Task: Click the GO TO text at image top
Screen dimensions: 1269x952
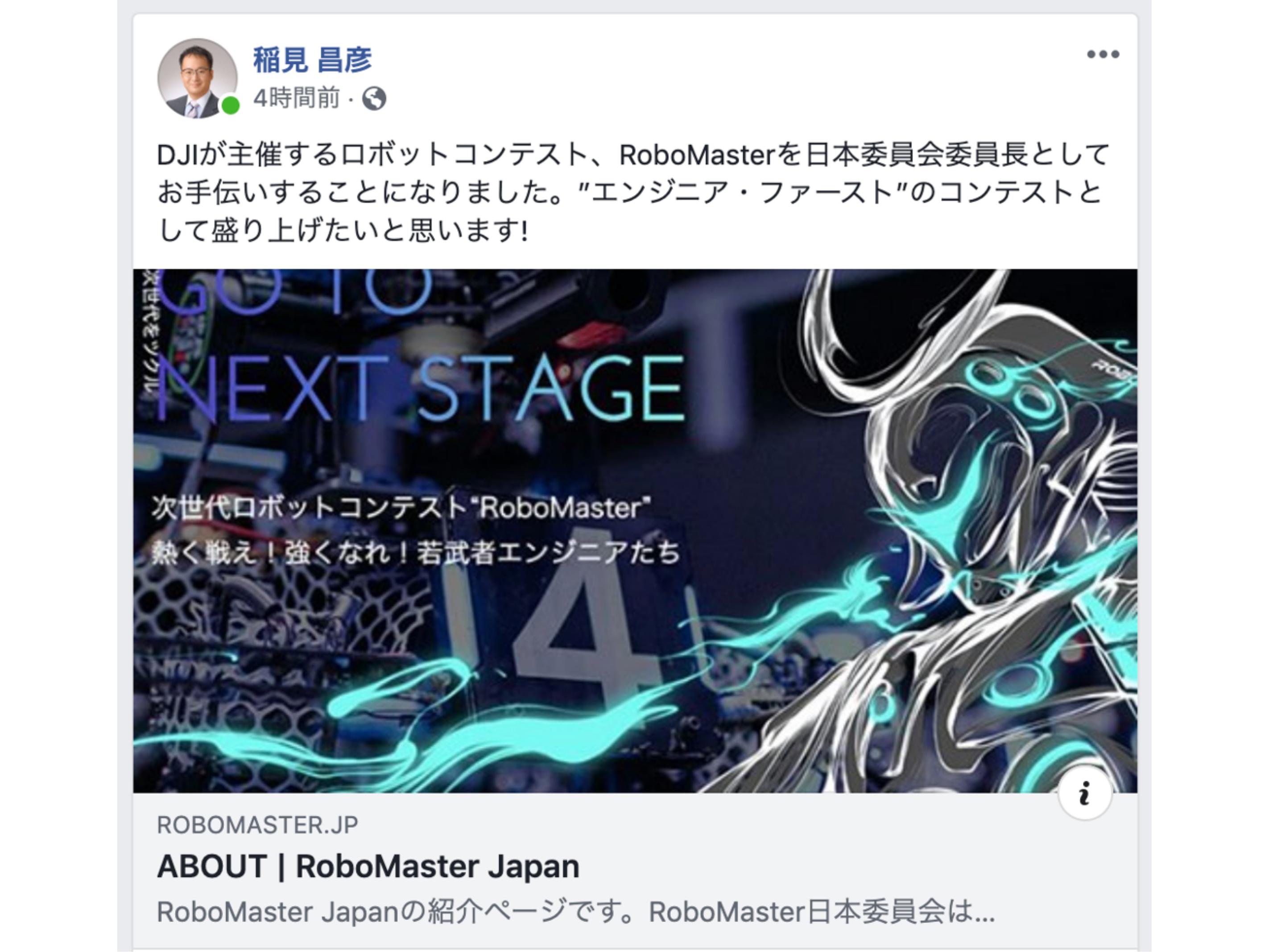Action: 294,291
